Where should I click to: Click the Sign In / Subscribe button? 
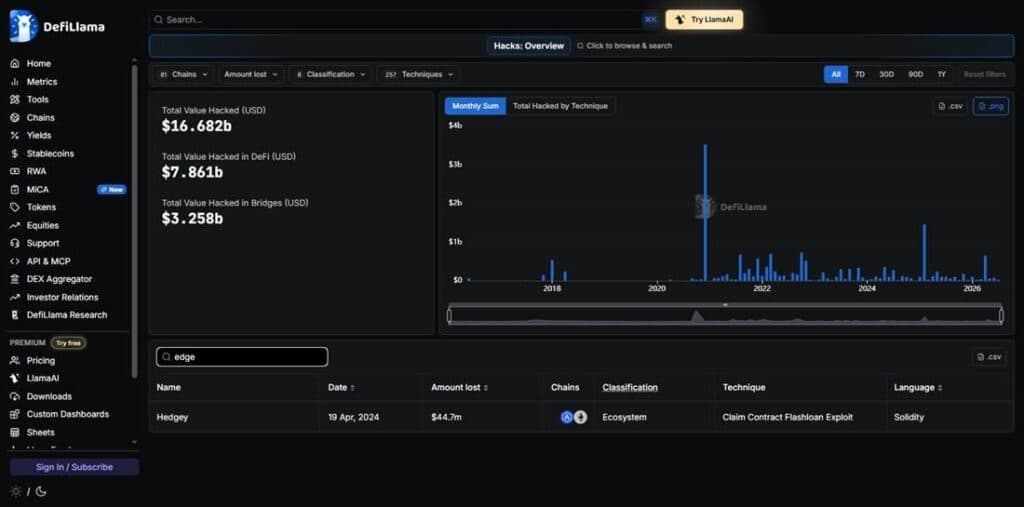74,467
